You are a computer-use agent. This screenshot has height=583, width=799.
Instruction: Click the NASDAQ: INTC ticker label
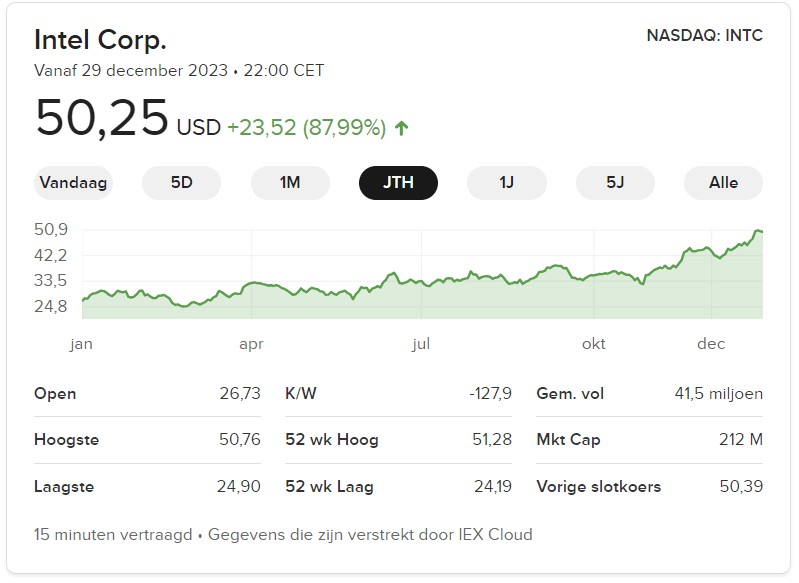coord(704,36)
